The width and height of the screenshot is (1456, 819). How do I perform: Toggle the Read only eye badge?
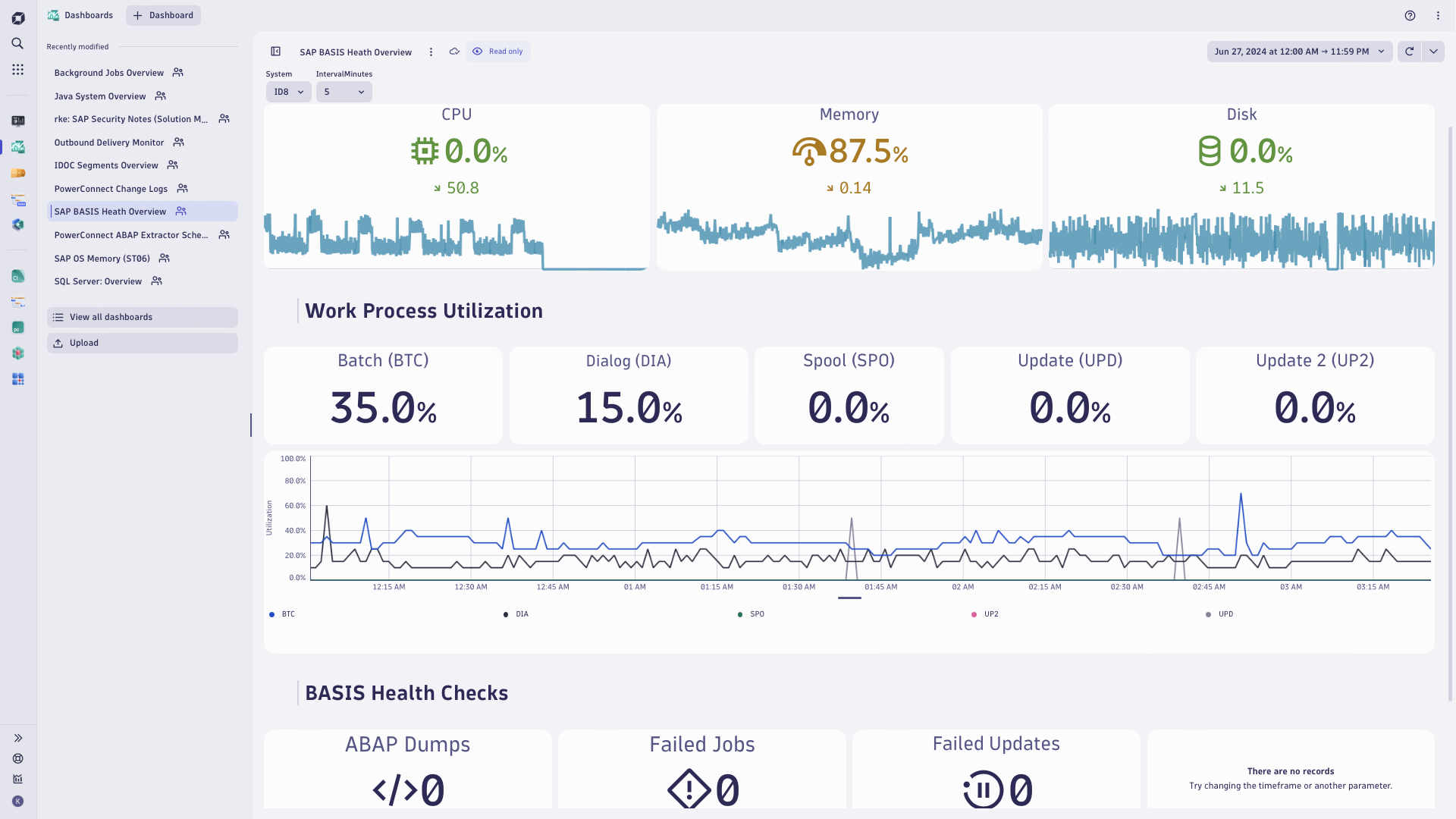(x=498, y=51)
